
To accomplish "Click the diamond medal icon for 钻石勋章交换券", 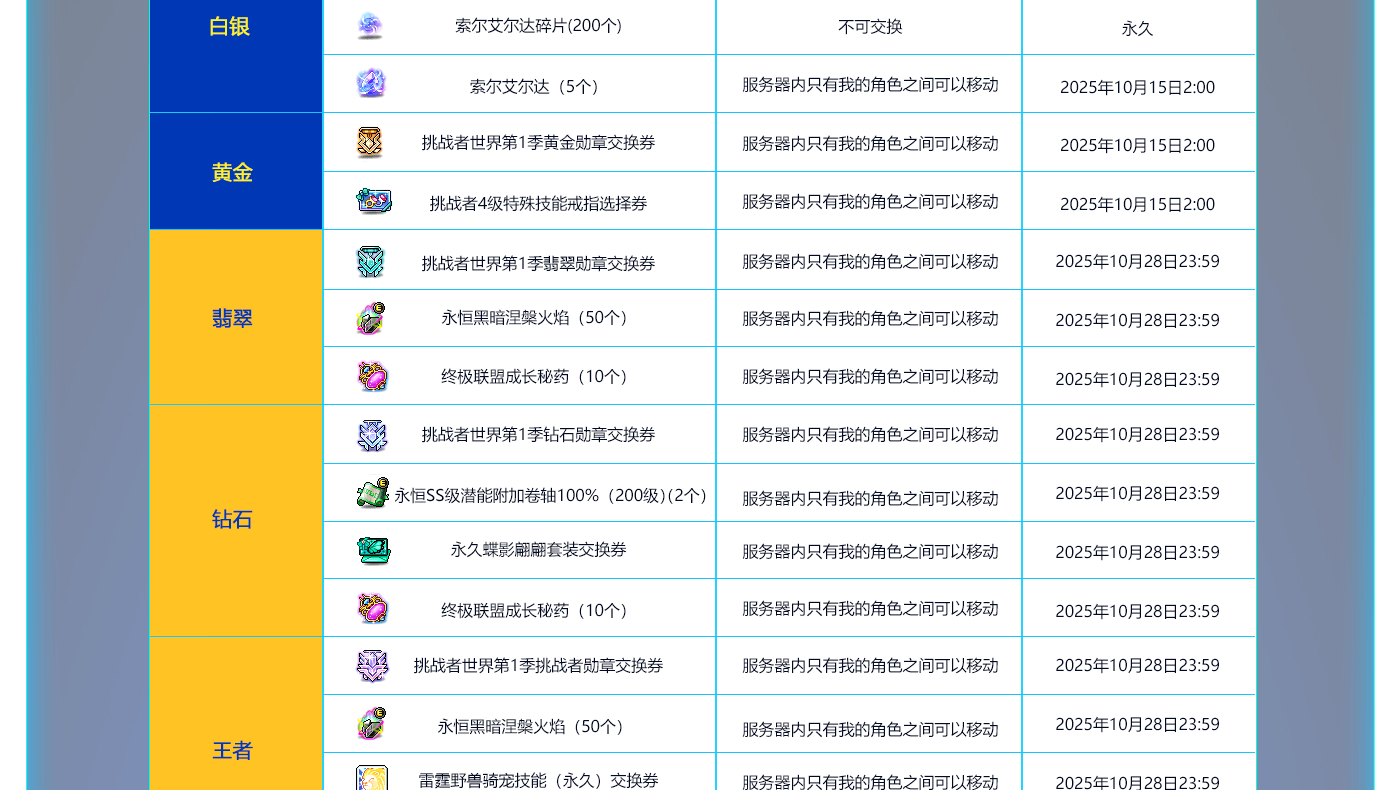I will point(372,435).
